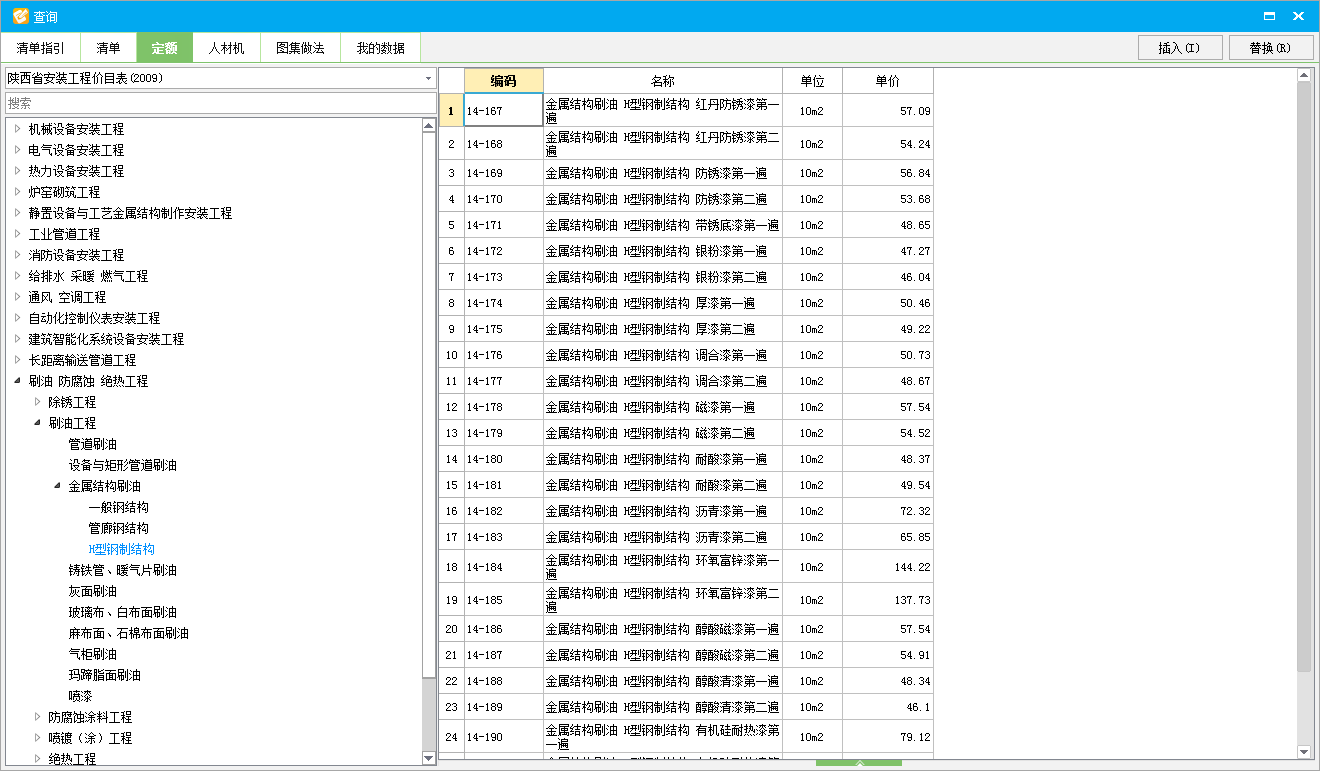Expand the 工业管道工程 node
This screenshot has width=1320, height=771.
(x=17, y=234)
